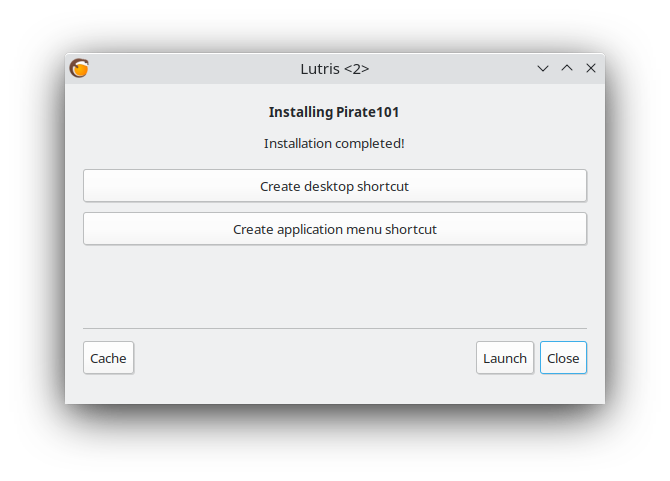Maximize the Lutris window with the up chevron

pos(567,68)
